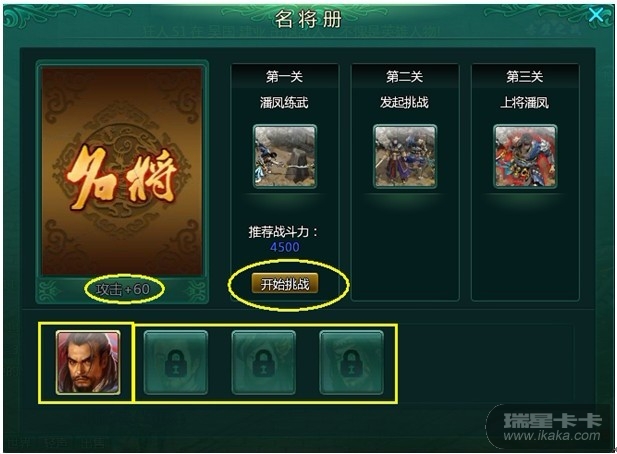
Task: Click the 开始挑战 button
Action: (284, 283)
